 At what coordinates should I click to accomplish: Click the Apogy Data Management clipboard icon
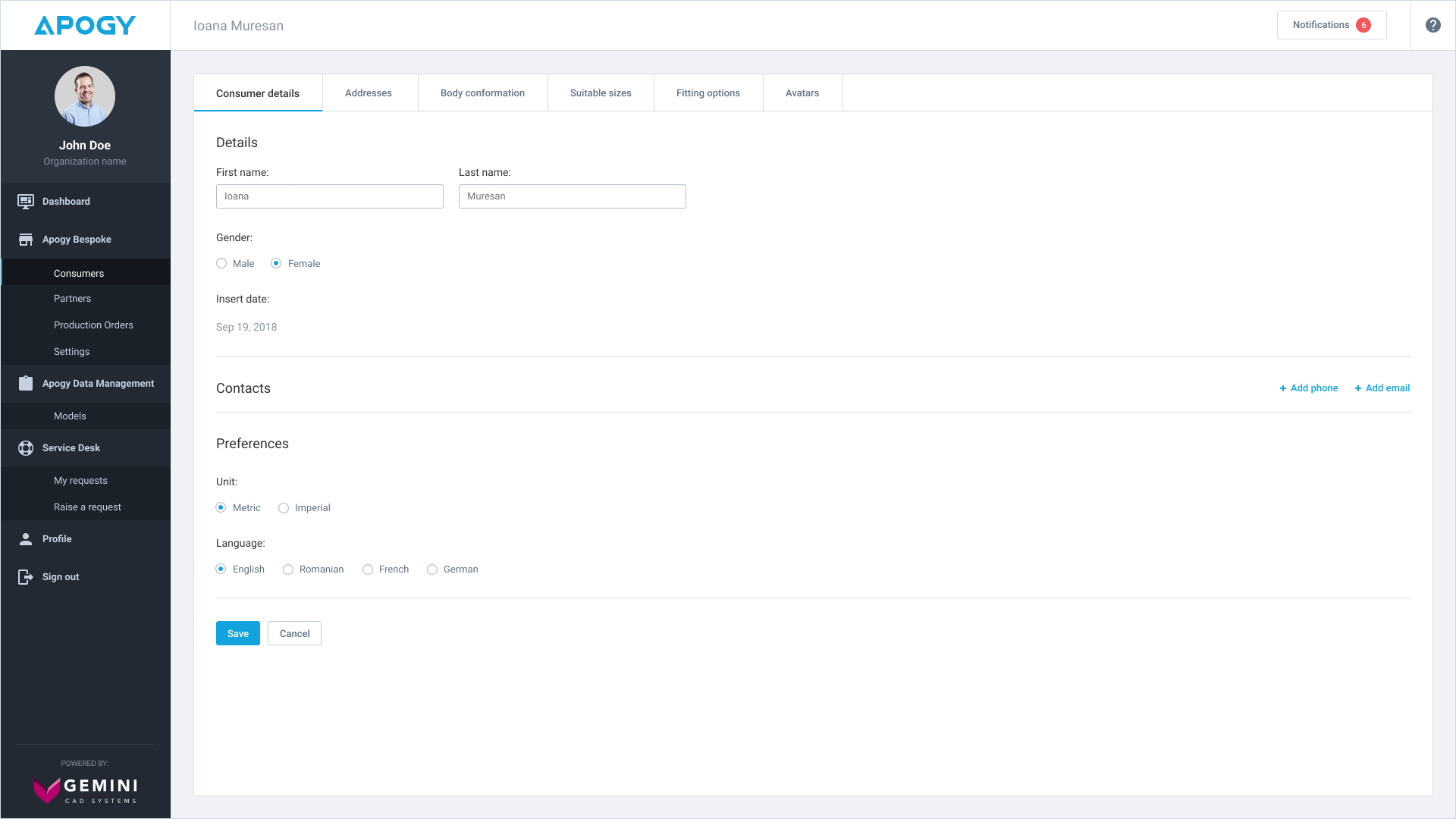[26, 384]
